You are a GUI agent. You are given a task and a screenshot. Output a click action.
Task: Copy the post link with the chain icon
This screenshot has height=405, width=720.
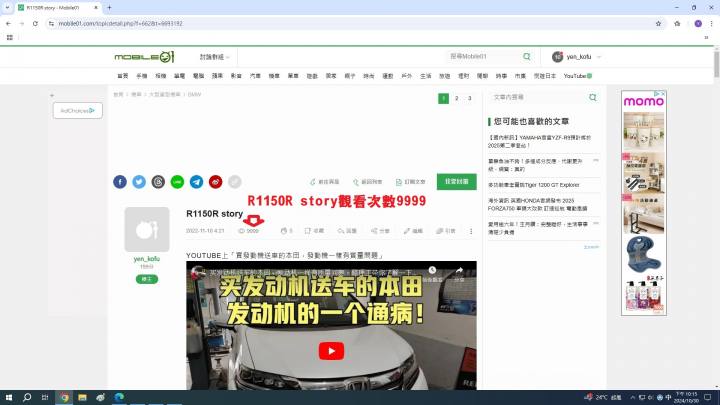pos(234,182)
